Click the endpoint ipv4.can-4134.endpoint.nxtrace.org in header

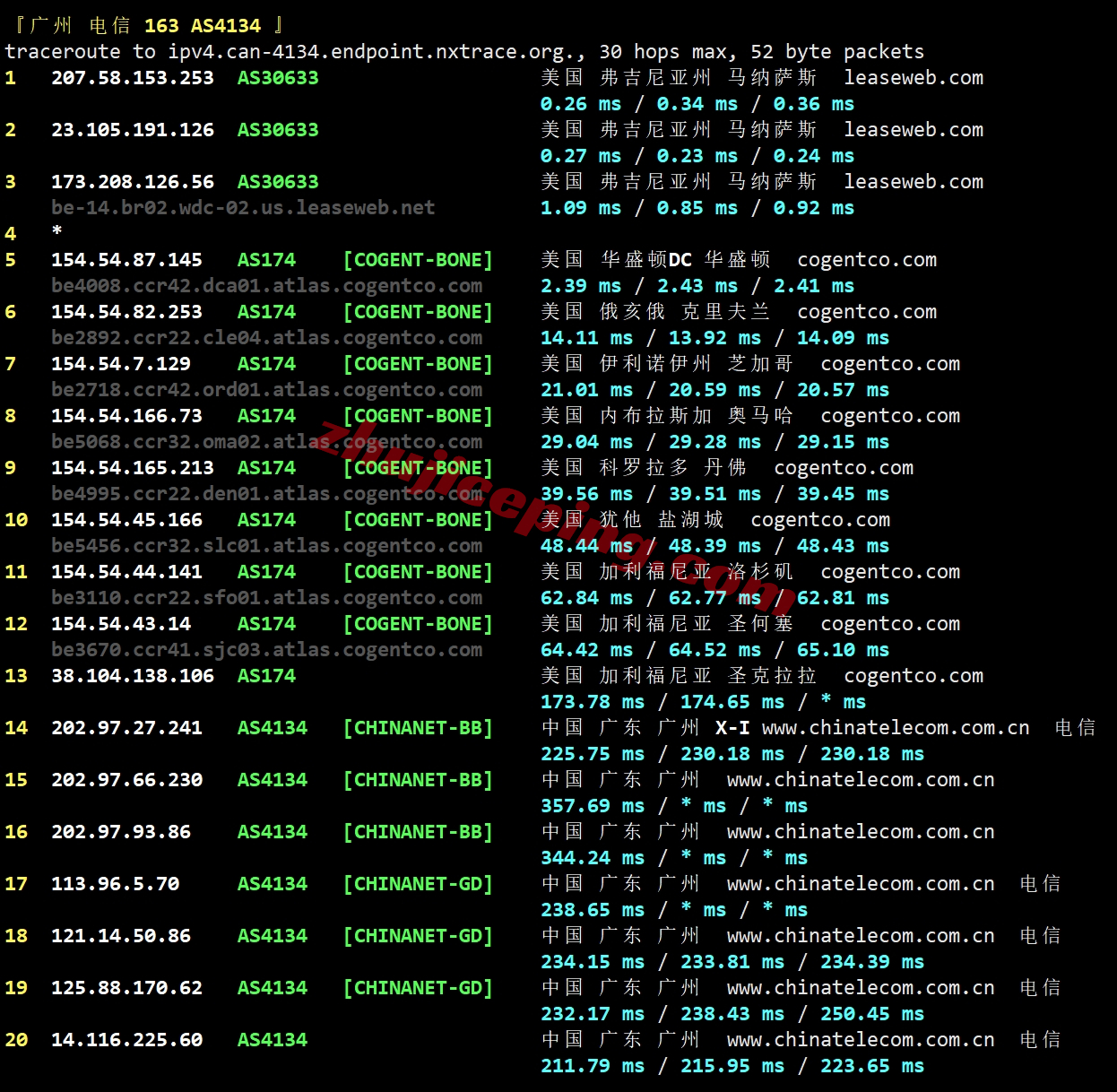[x=372, y=52]
